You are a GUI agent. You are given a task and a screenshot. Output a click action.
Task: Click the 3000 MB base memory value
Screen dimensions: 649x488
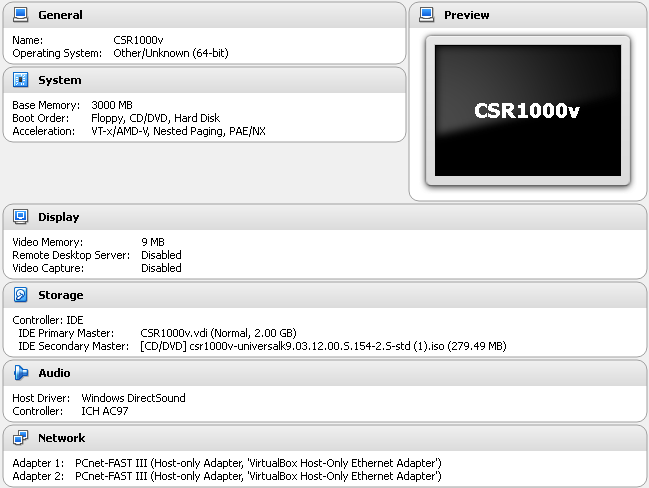112,105
